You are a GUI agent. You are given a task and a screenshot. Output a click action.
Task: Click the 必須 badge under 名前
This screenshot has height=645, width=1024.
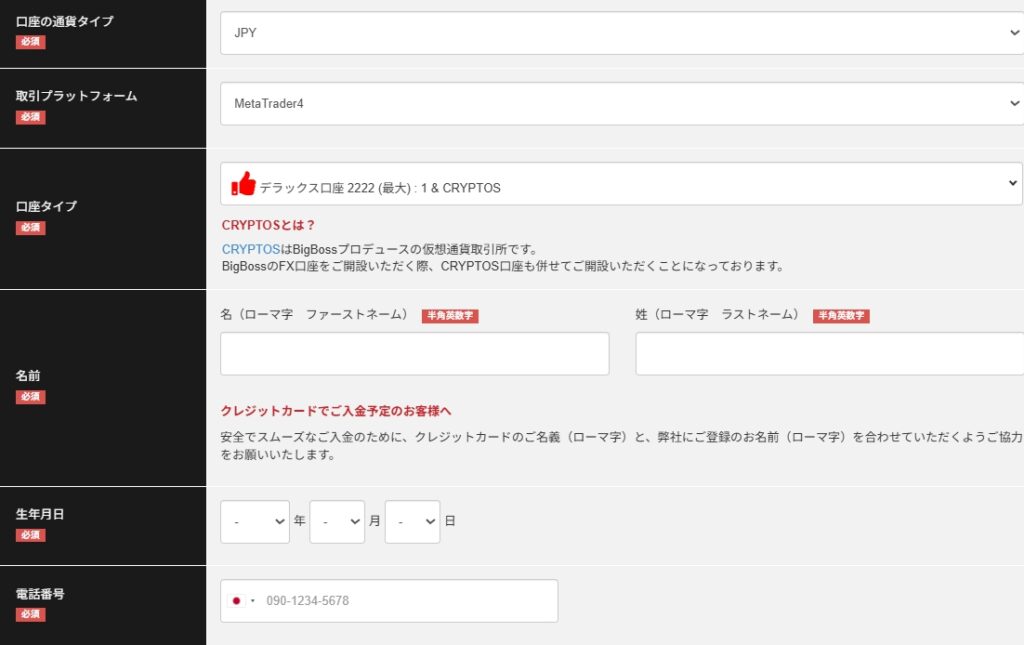30,397
